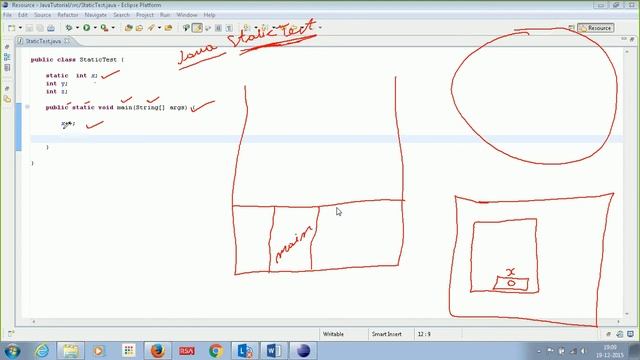
Task: Open Microsoft Word from the taskbar
Action: [x=273, y=351]
